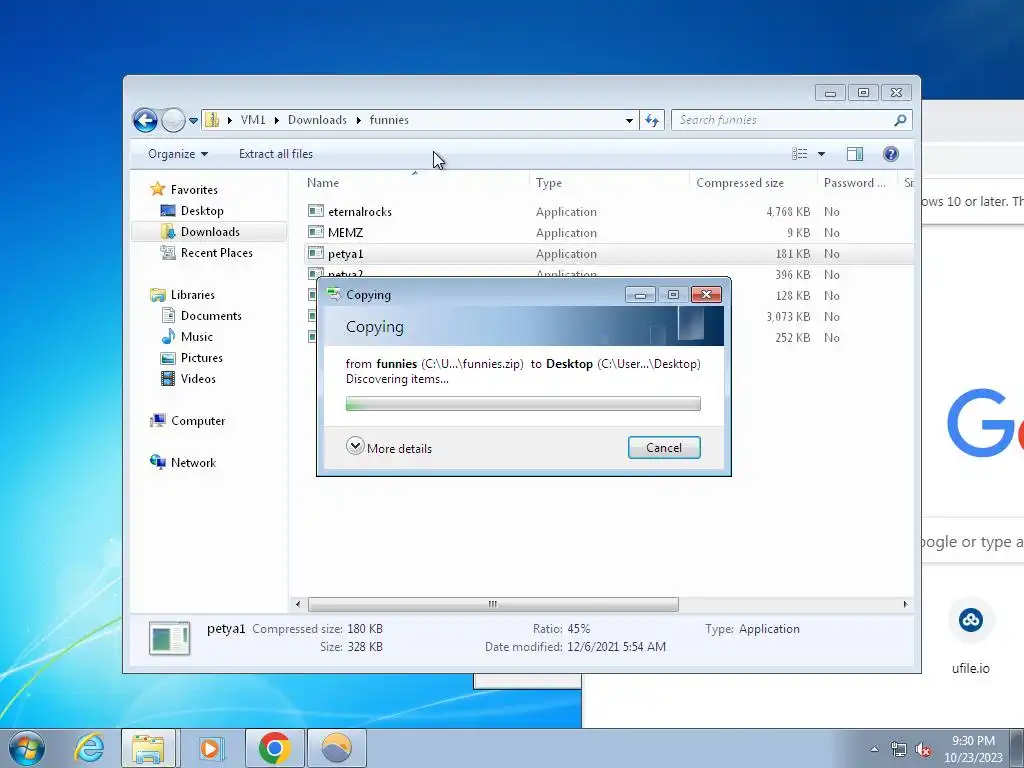Screen dimensions: 1024x768
Task: Open the view options dropdown arrow
Action: tap(822, 154)
